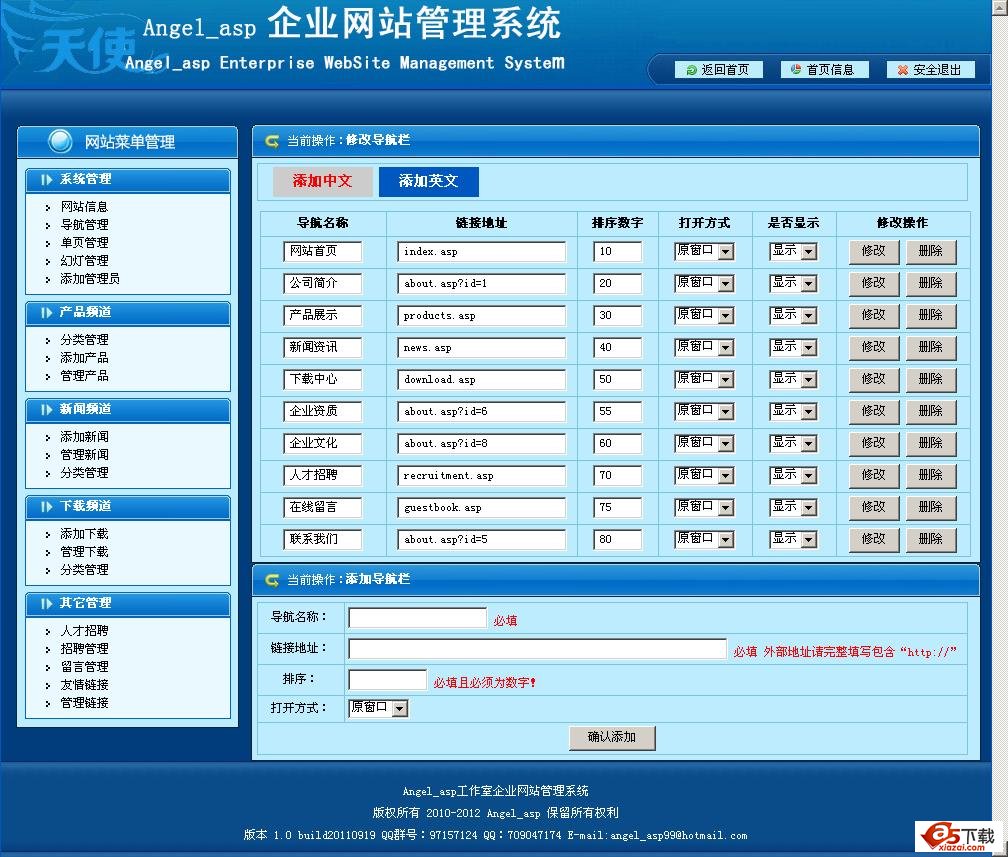The image size is (1008, 857).
Task: Click the link field containing guestbook.asp
Action: click(x=482, y=508)
